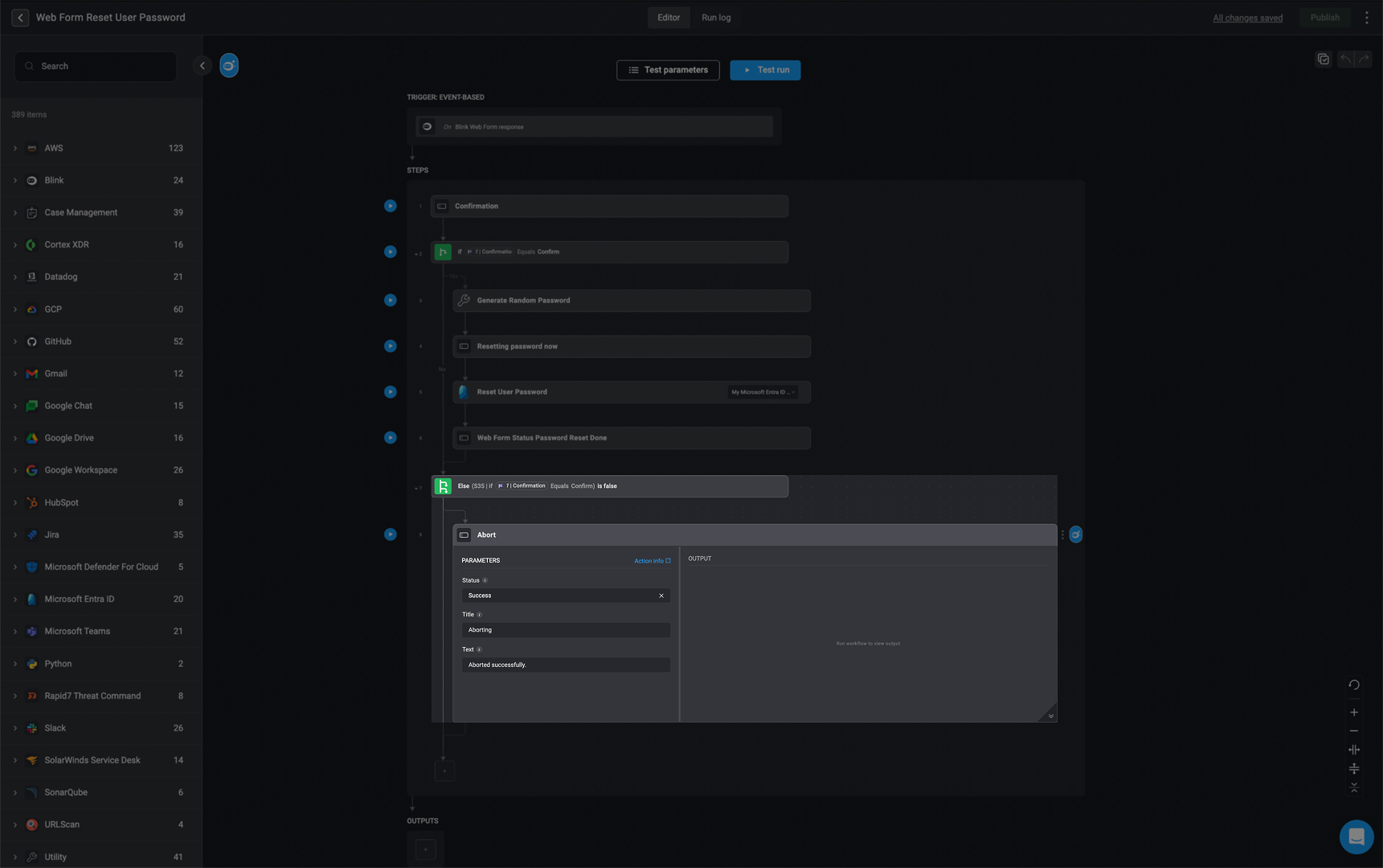This screenshot has width=1383, height=868.
Task: Zoom out on the workflow canvas
Action: (1354, 731)
